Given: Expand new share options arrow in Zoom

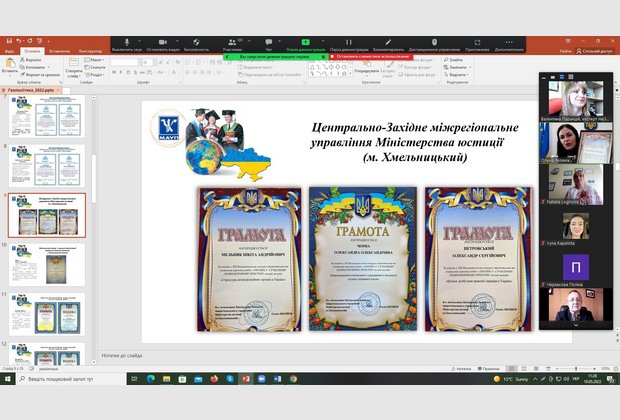Looking at the screenshot, I should pos(323,41).
